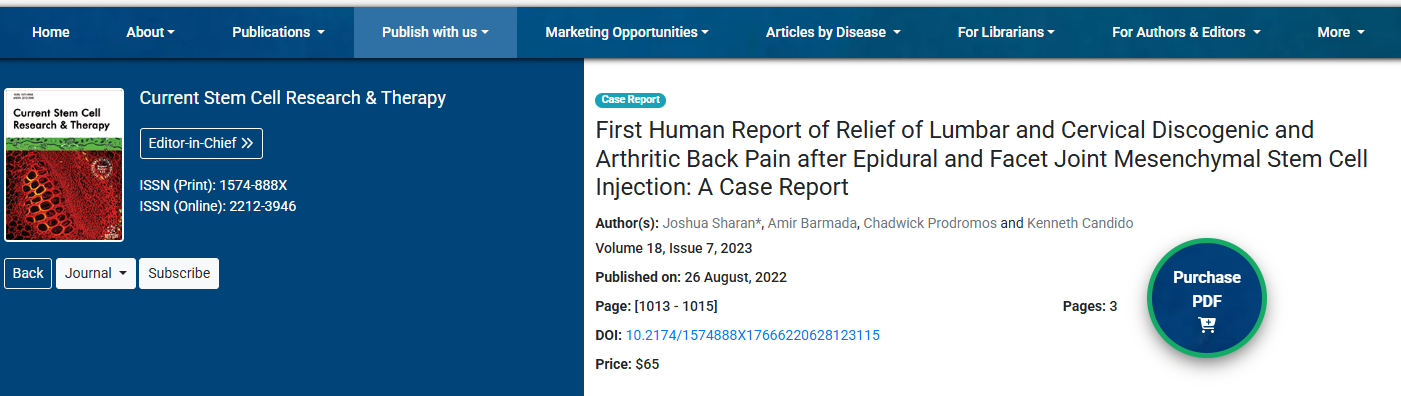Open For Authors & Editors menu

pyautogui.click(x=1186, y=32)
